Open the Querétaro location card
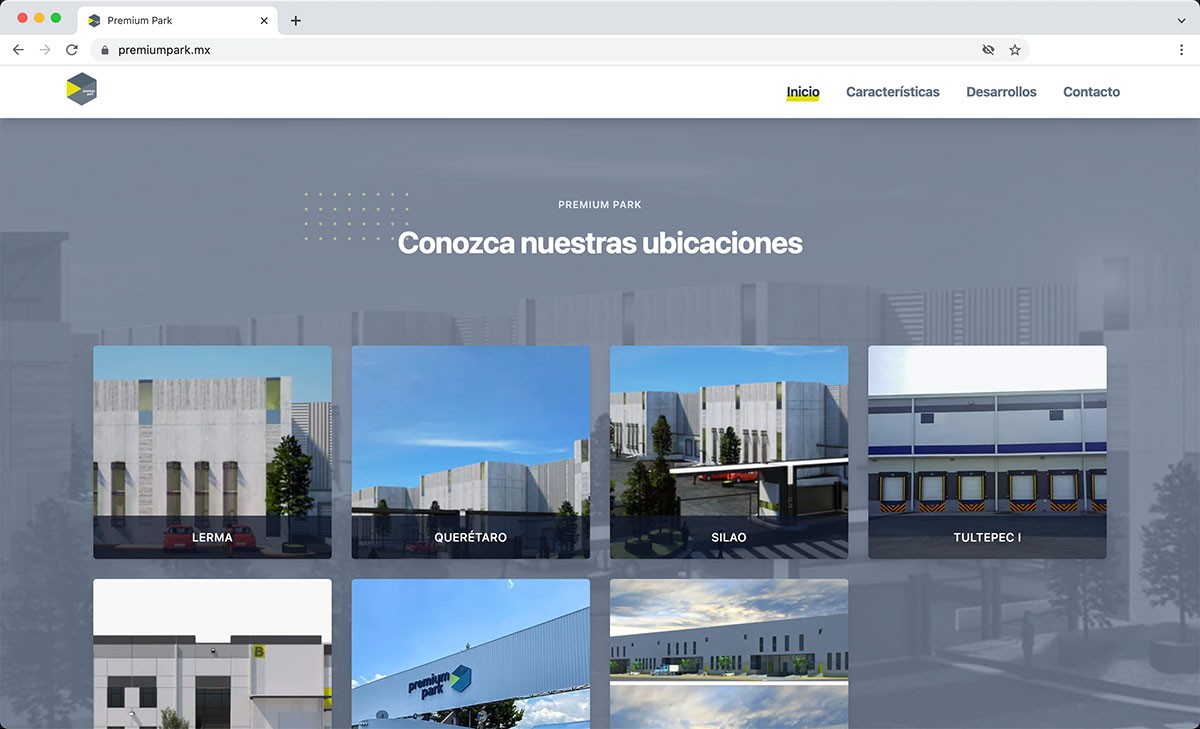This screenshot has height=729, width=1200. click(x=471, y=452)
